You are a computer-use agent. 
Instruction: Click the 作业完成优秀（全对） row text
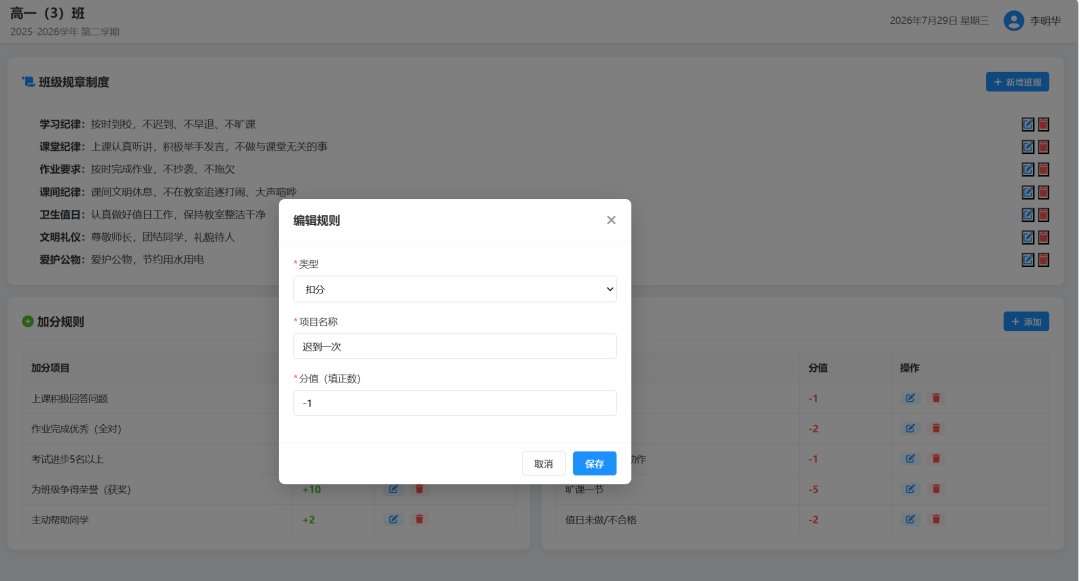[76, 429]
